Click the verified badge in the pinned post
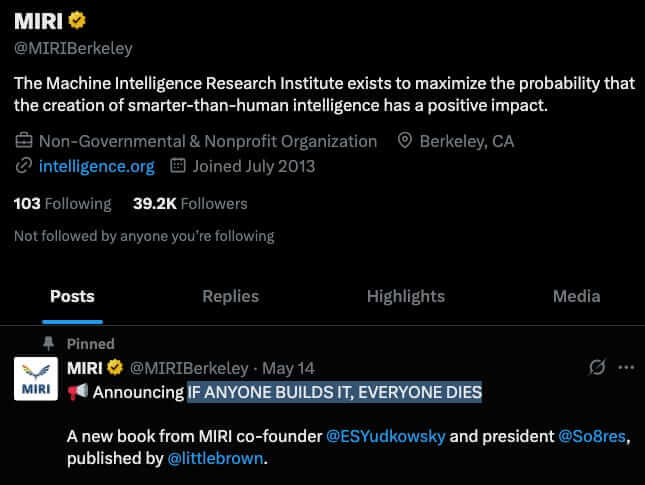645x485 pixels. click(x=115, y=367)
